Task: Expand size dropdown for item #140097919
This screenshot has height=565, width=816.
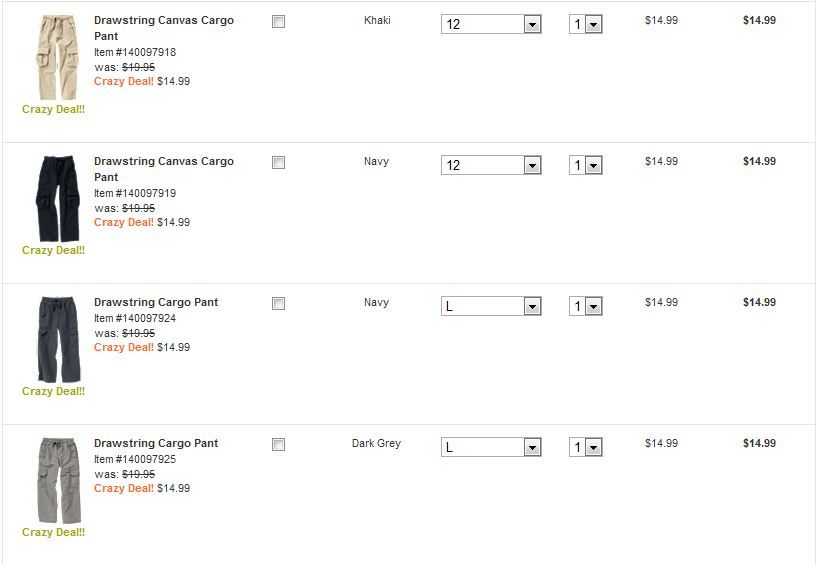Action: pyautogui.click(x=491, y=165)
